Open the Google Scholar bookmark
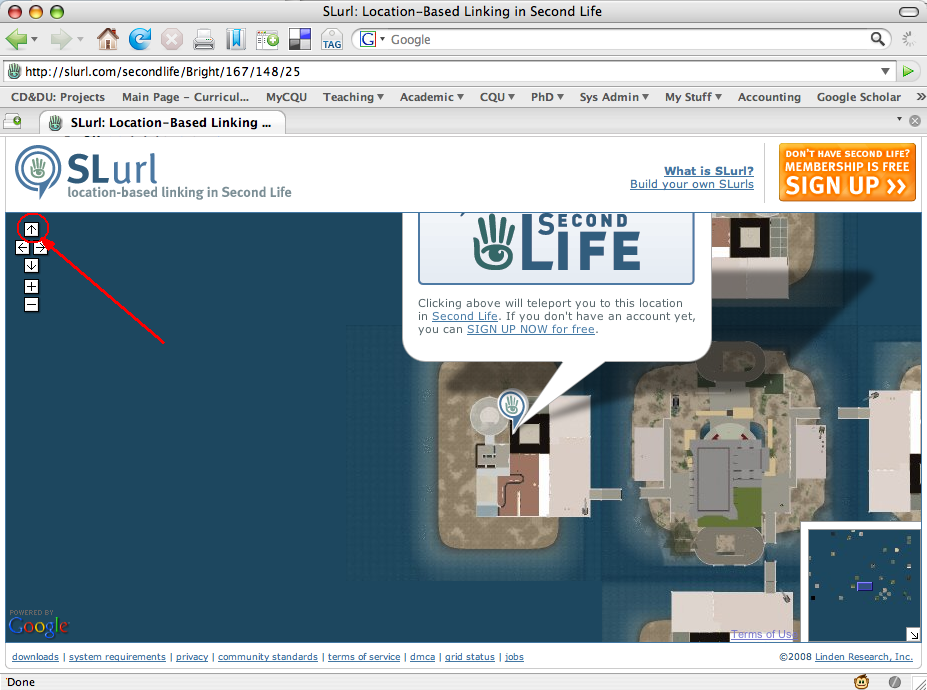The image size is (927, 690). pos(858,97)
